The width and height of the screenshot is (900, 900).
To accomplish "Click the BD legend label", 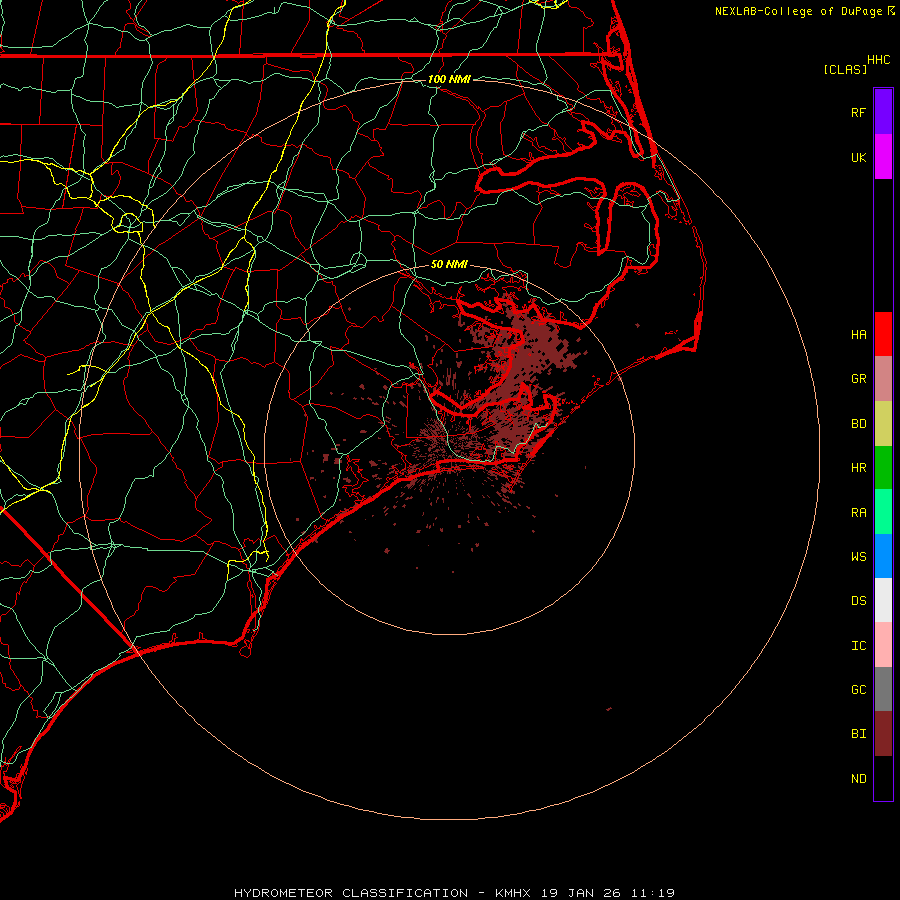I will pyautogui.click(x=859, y=424).
